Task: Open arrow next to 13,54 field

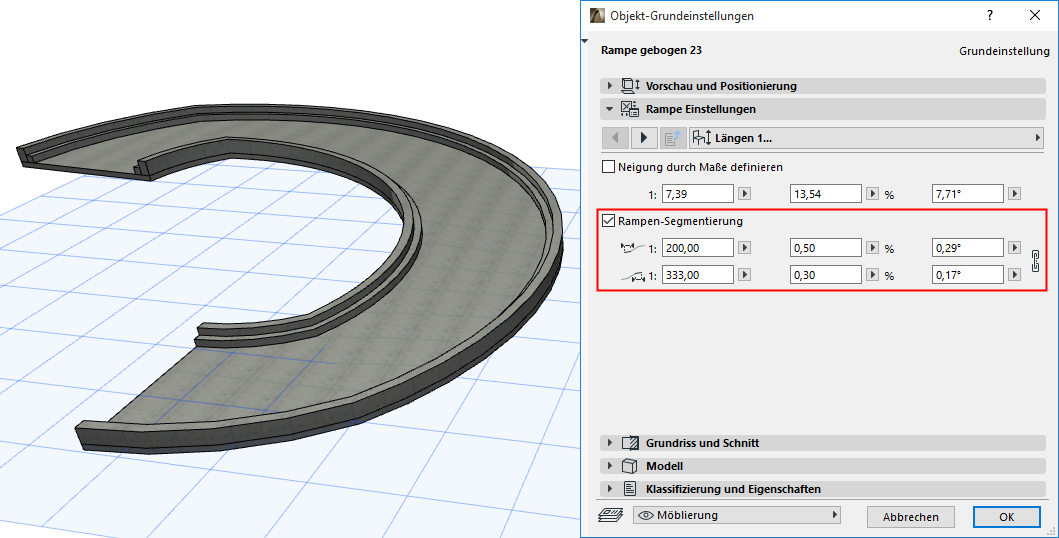Action: pyautogui.click(x=873, y=194)
